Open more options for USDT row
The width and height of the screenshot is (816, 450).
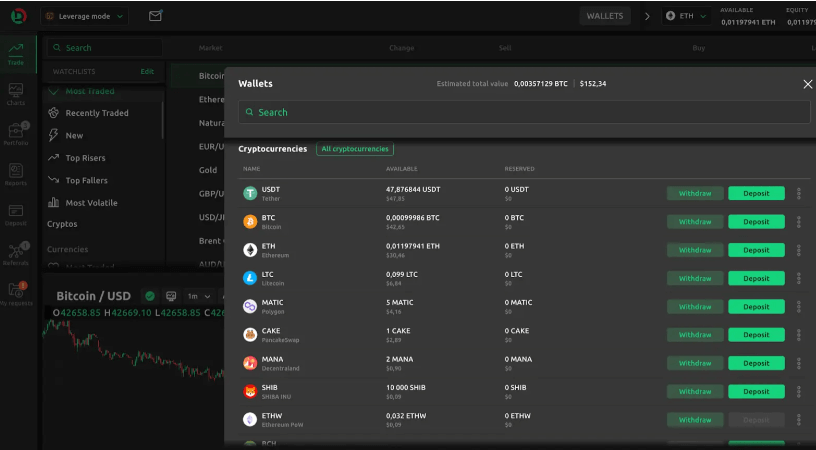798,194
